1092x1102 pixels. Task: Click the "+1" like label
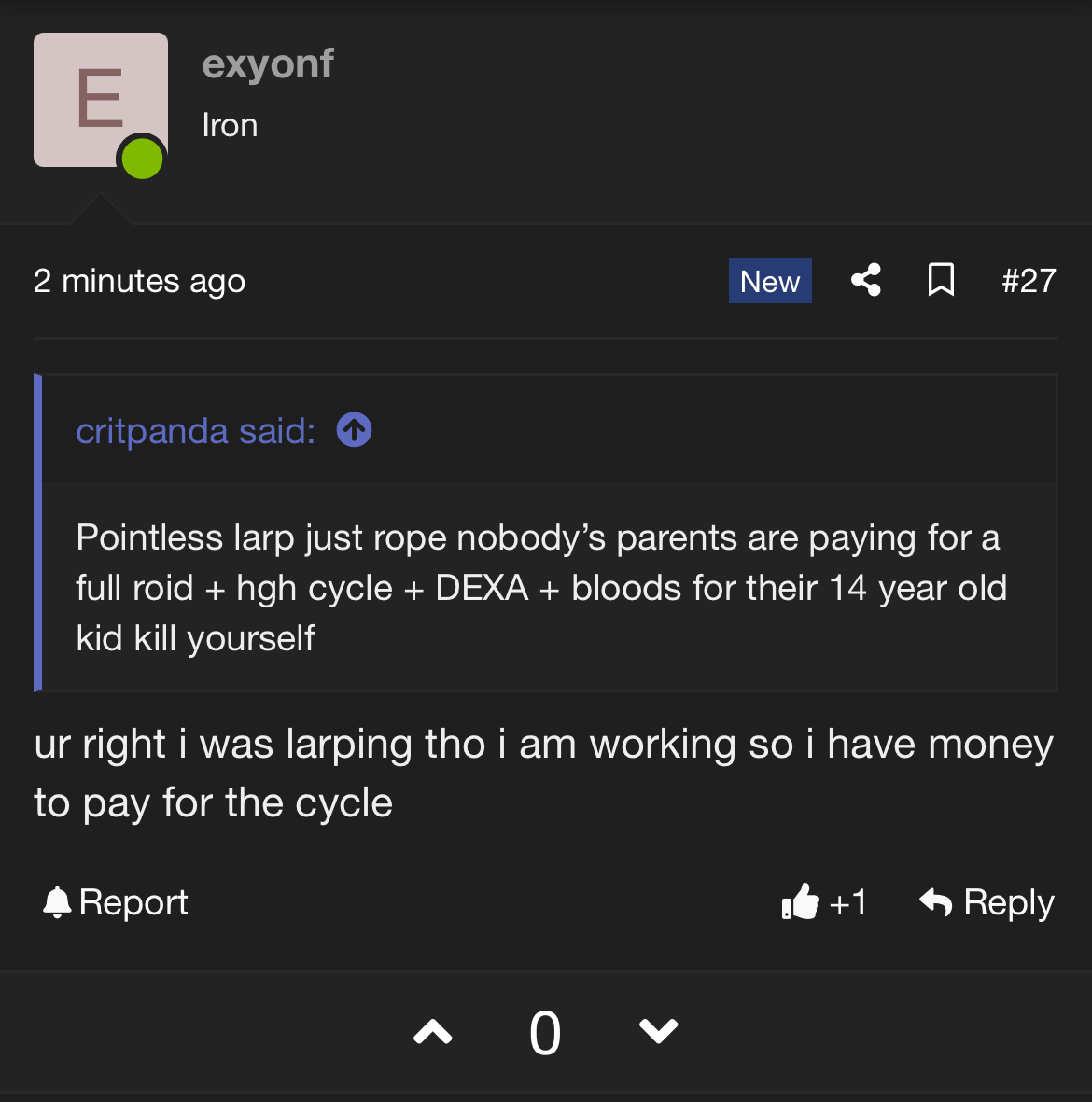pos(848,902)
